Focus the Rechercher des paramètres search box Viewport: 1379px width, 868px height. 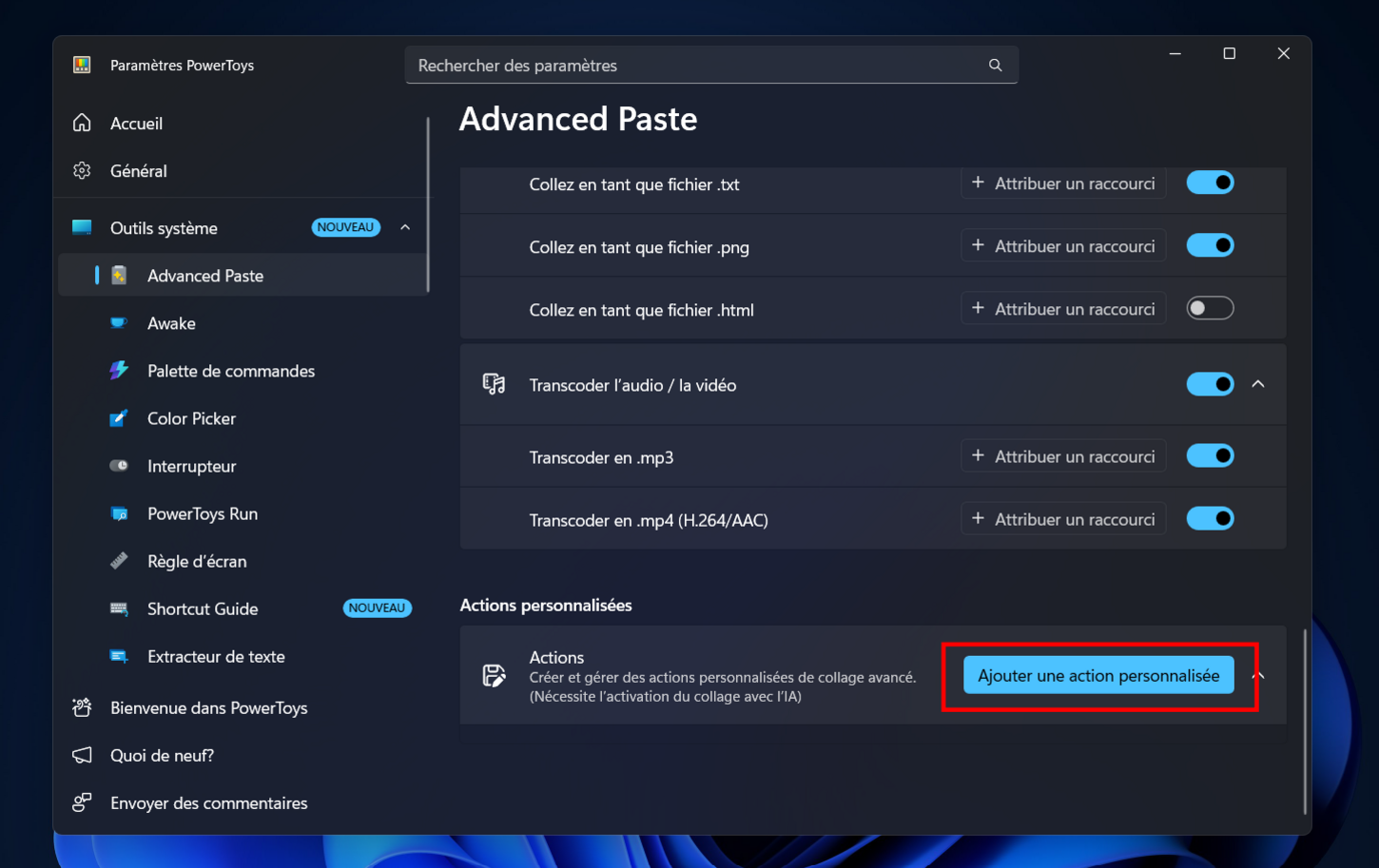click(711, 66)
